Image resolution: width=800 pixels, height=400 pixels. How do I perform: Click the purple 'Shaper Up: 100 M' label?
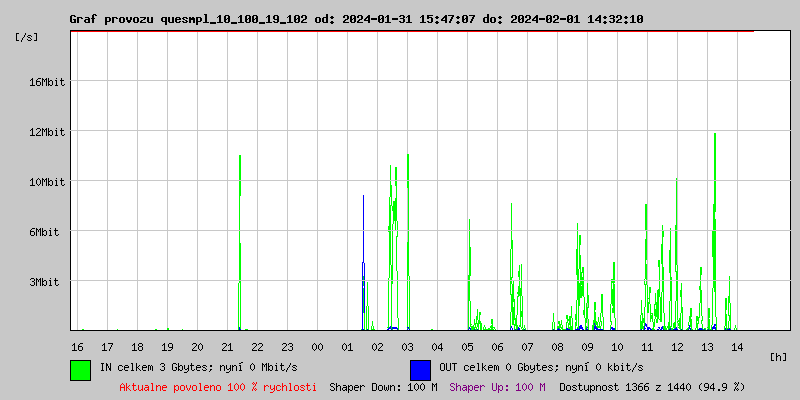497,387
